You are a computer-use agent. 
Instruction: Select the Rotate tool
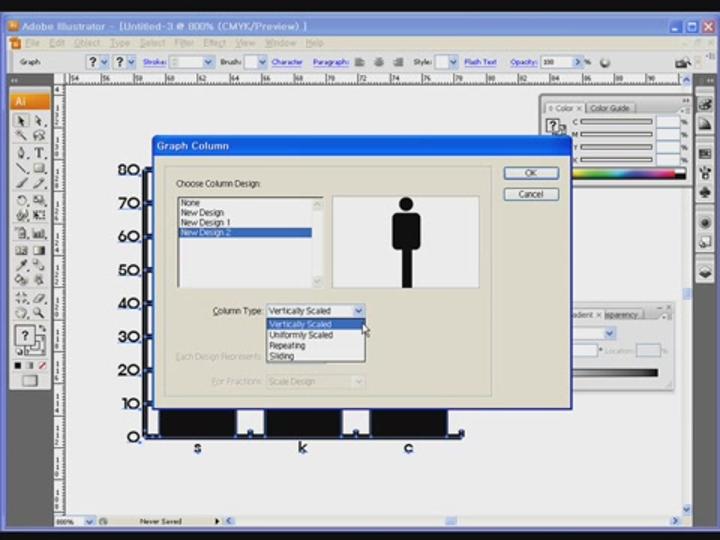tap(21, 200)
